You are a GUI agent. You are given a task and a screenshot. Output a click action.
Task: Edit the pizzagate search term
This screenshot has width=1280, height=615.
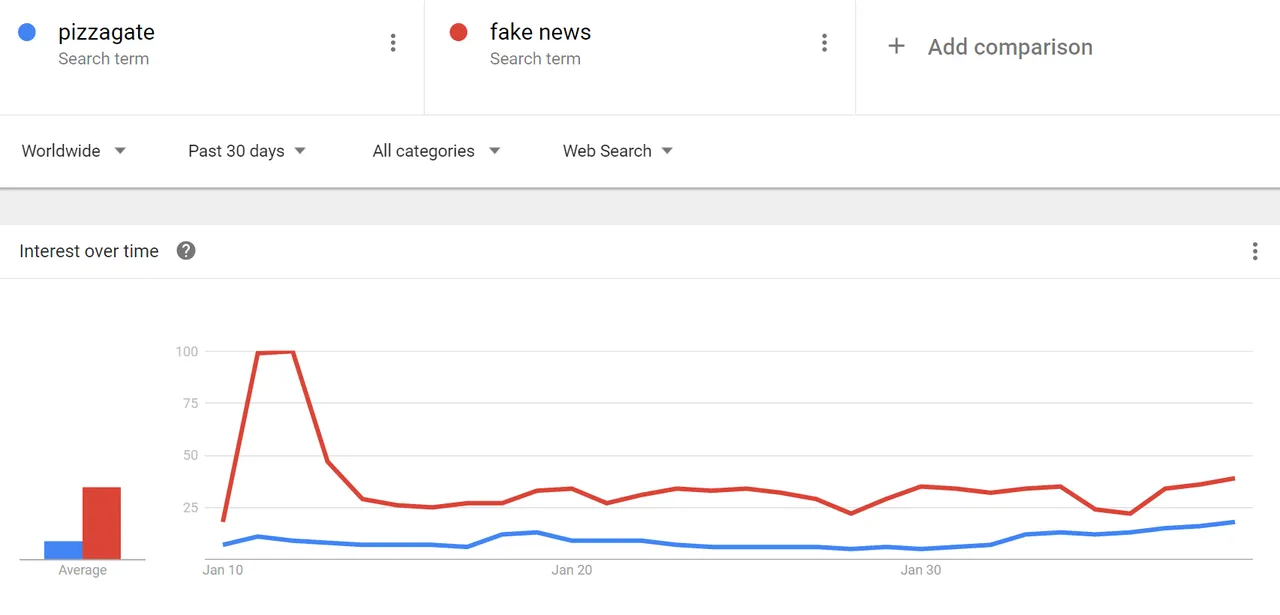[106, 32]
